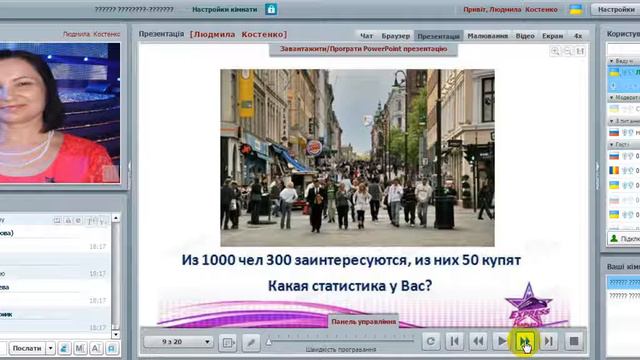Screen dimensions: 640x360
Task: Select the Romanian flag guest in users list
Action: [624, 171]
